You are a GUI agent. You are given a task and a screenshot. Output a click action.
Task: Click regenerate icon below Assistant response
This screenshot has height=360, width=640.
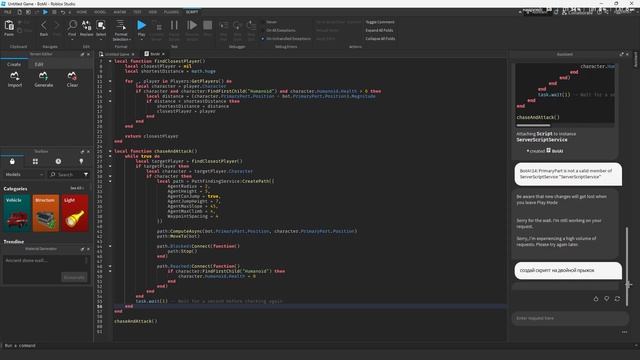pos(617,299)
